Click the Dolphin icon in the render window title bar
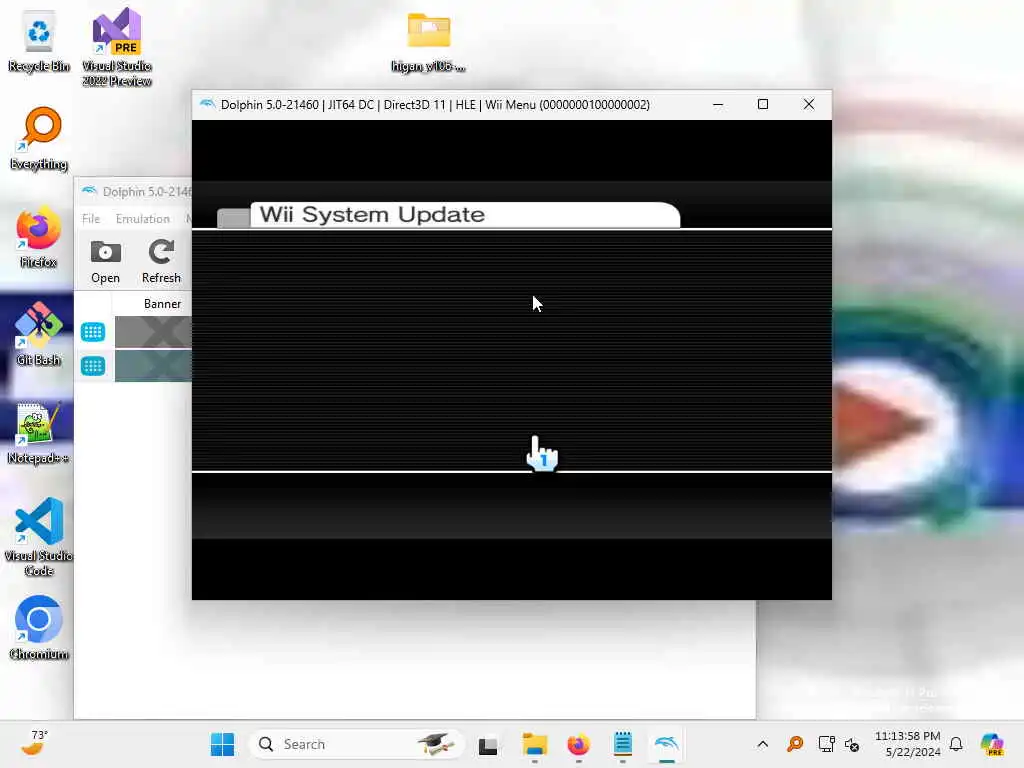1024x768 pixels. pos(207,104)
